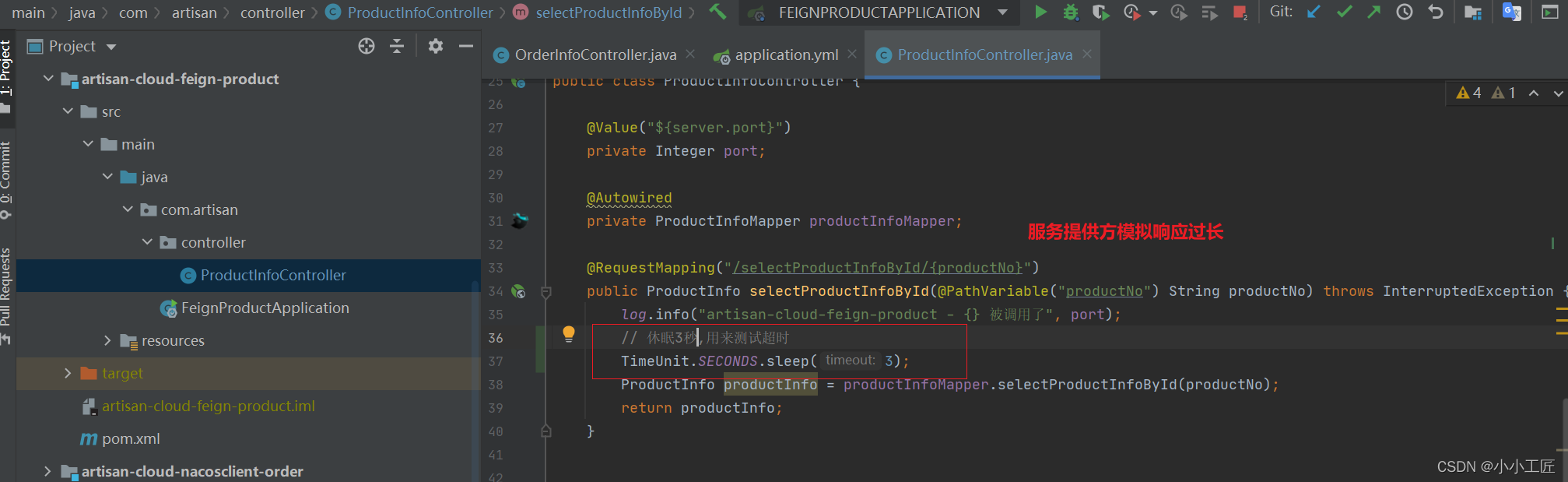This screenshot has width=1568, height=482.
Task: Stop the running application
Action: (1240, 12)
